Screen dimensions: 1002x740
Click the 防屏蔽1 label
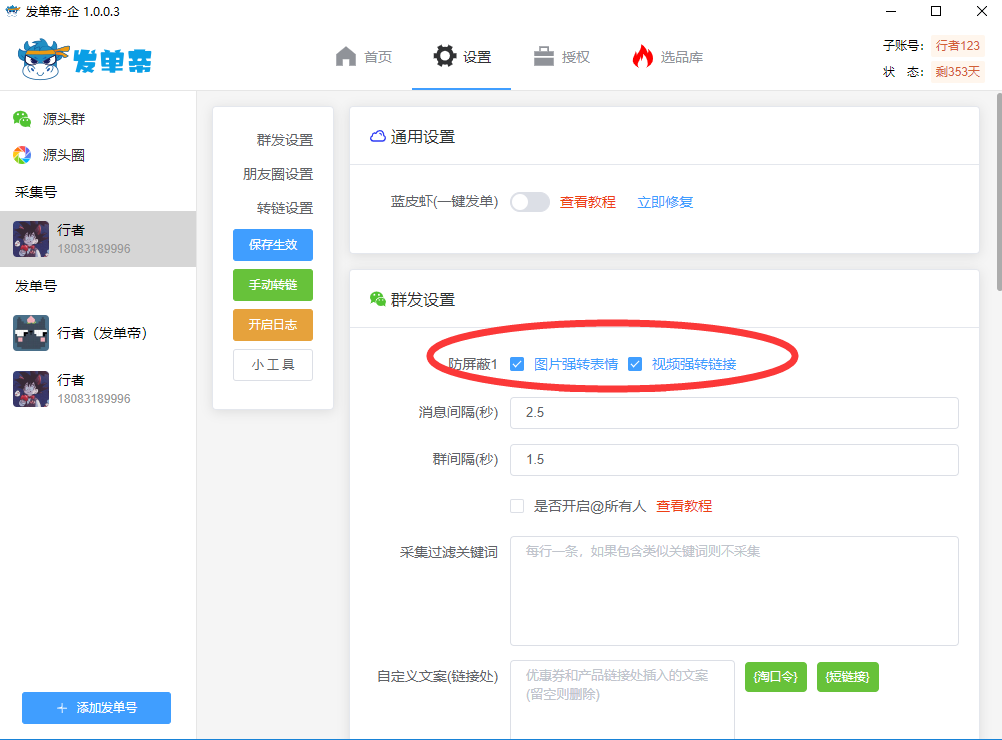point(472,364)
